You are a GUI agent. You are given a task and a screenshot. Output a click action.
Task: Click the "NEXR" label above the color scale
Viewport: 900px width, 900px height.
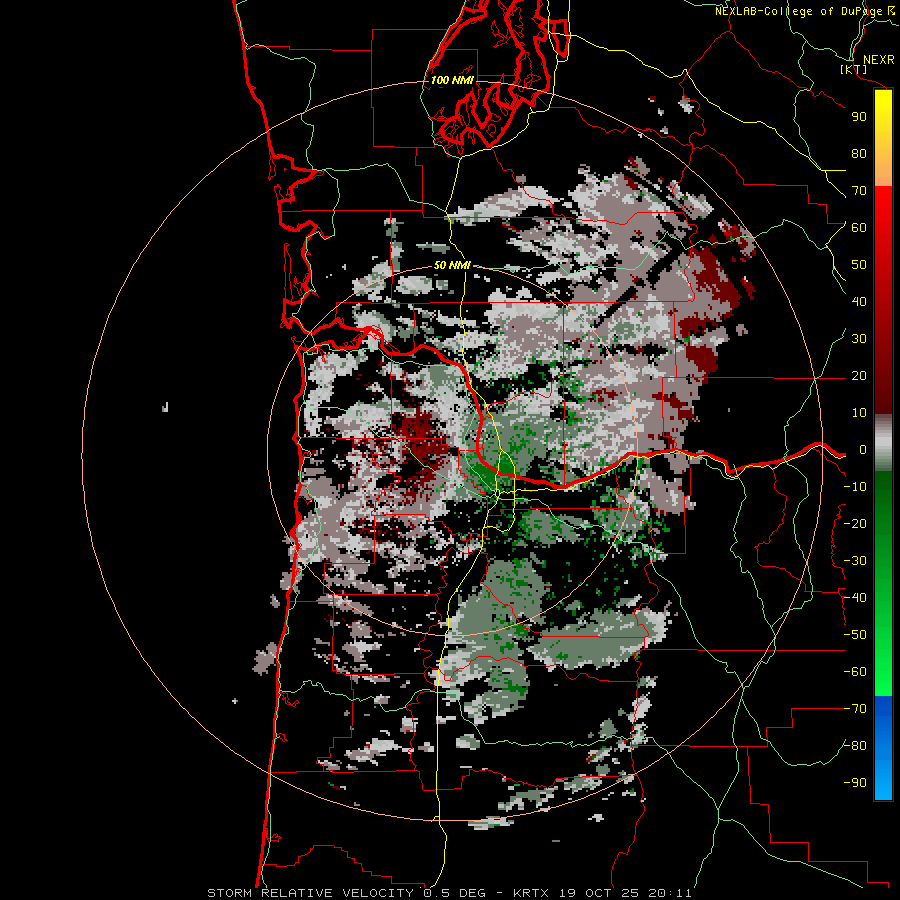[x=878, y=60]
